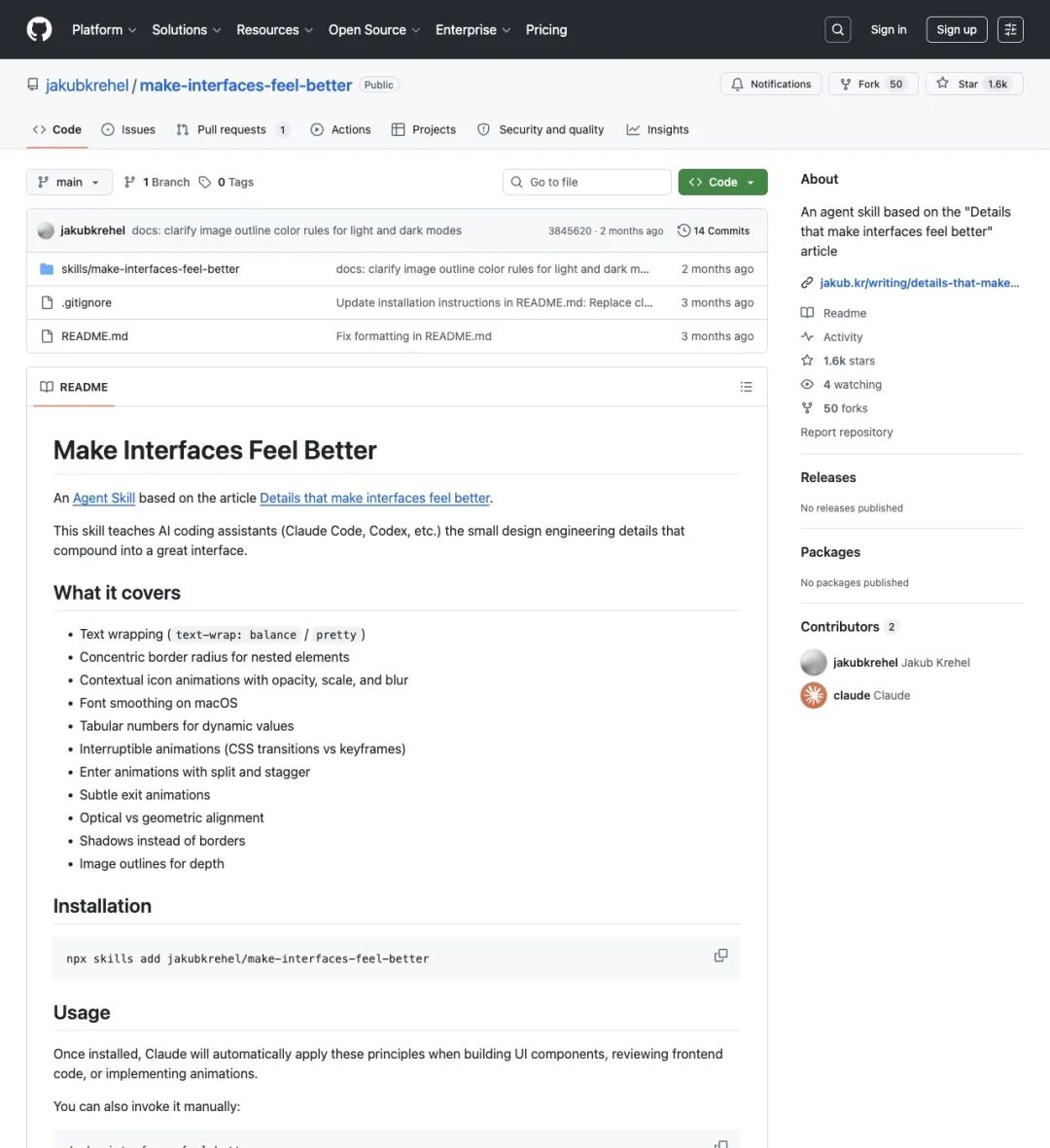The height and width of the screenshot is (1148, 1050).
Task: View the 4 watching link
Action: tap(841, 384)
